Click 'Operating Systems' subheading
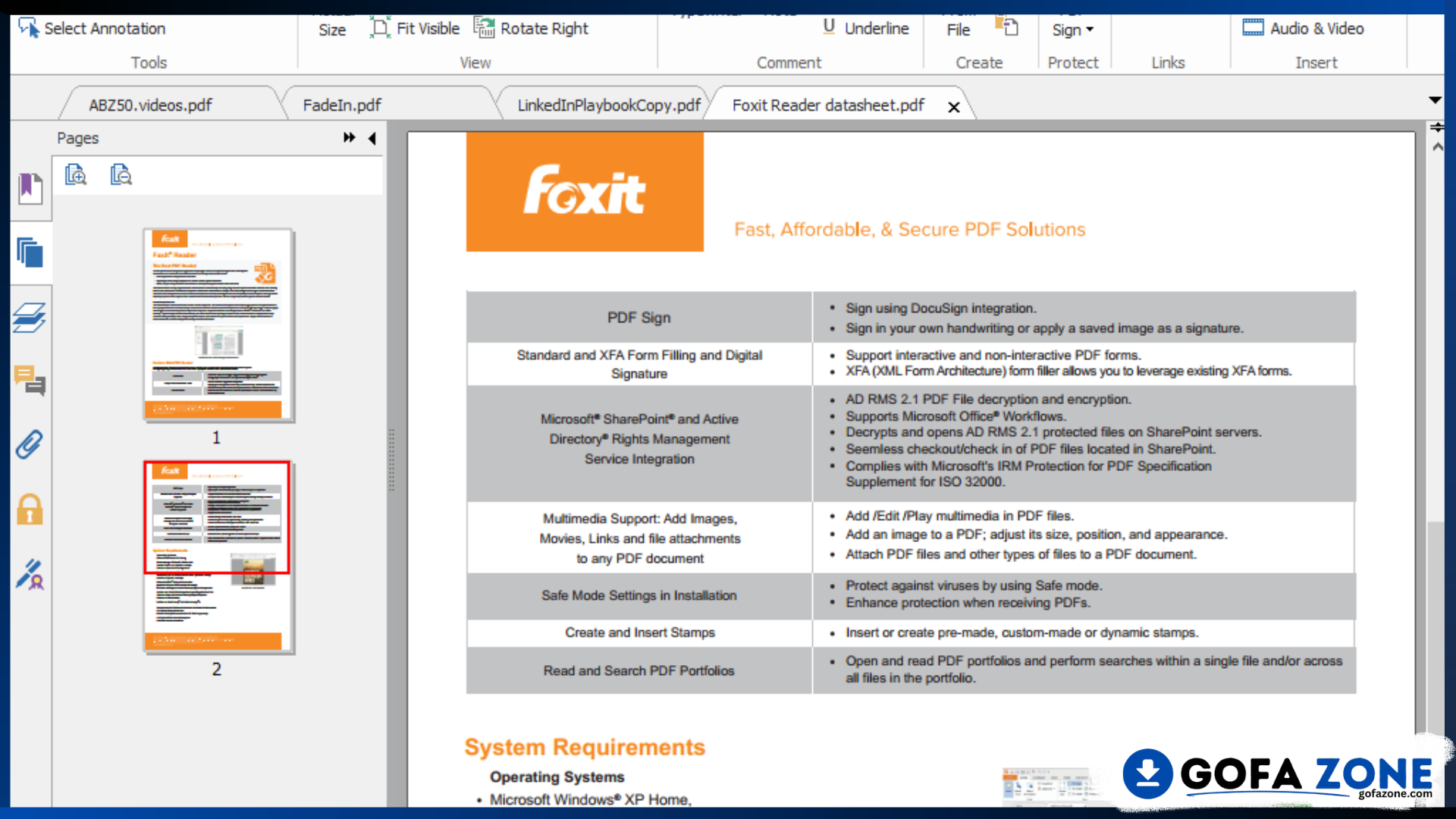 [x=557, y=777]
